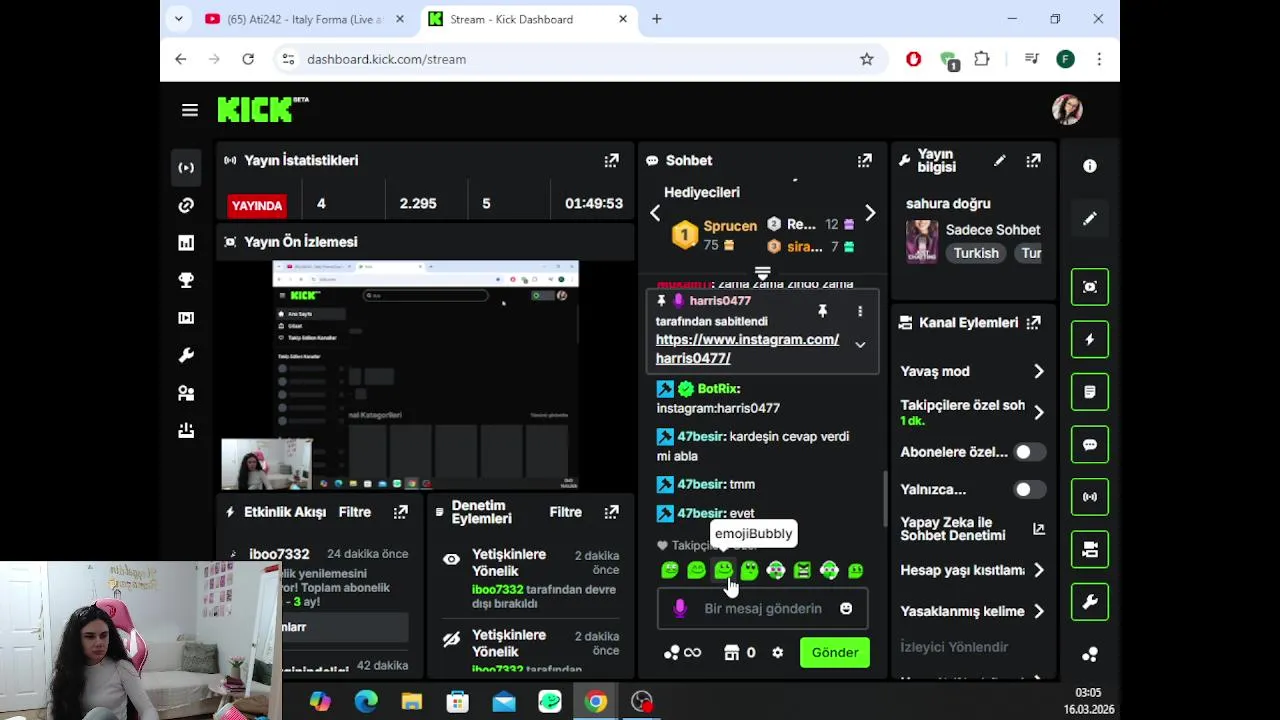Open Chrome tab search dropdown
Screen dimensions: 1280x720
[178, 19]
